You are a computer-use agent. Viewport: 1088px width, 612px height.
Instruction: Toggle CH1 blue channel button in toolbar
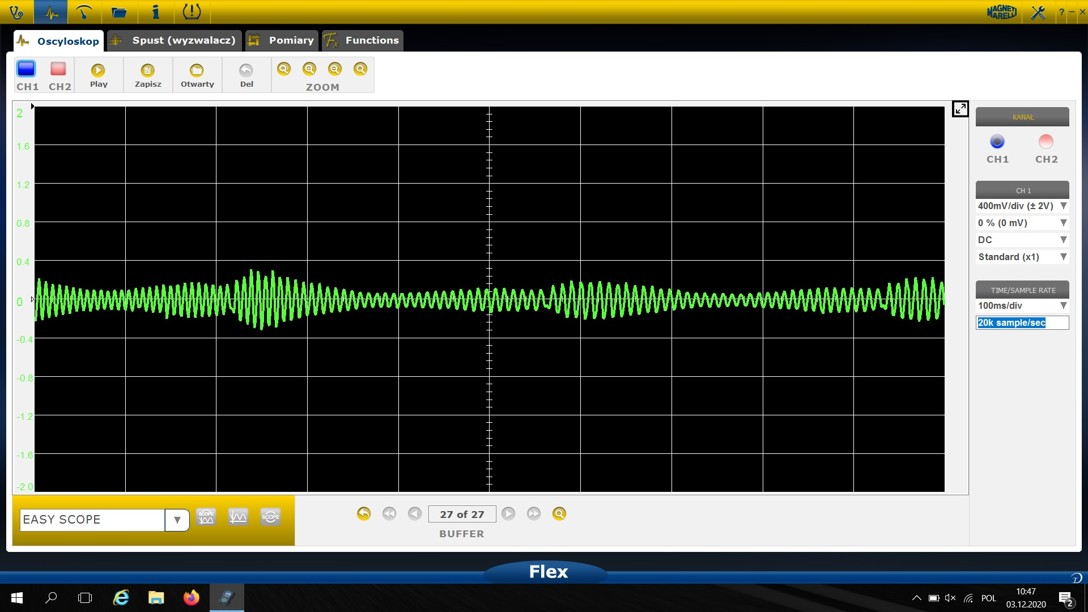27,69
